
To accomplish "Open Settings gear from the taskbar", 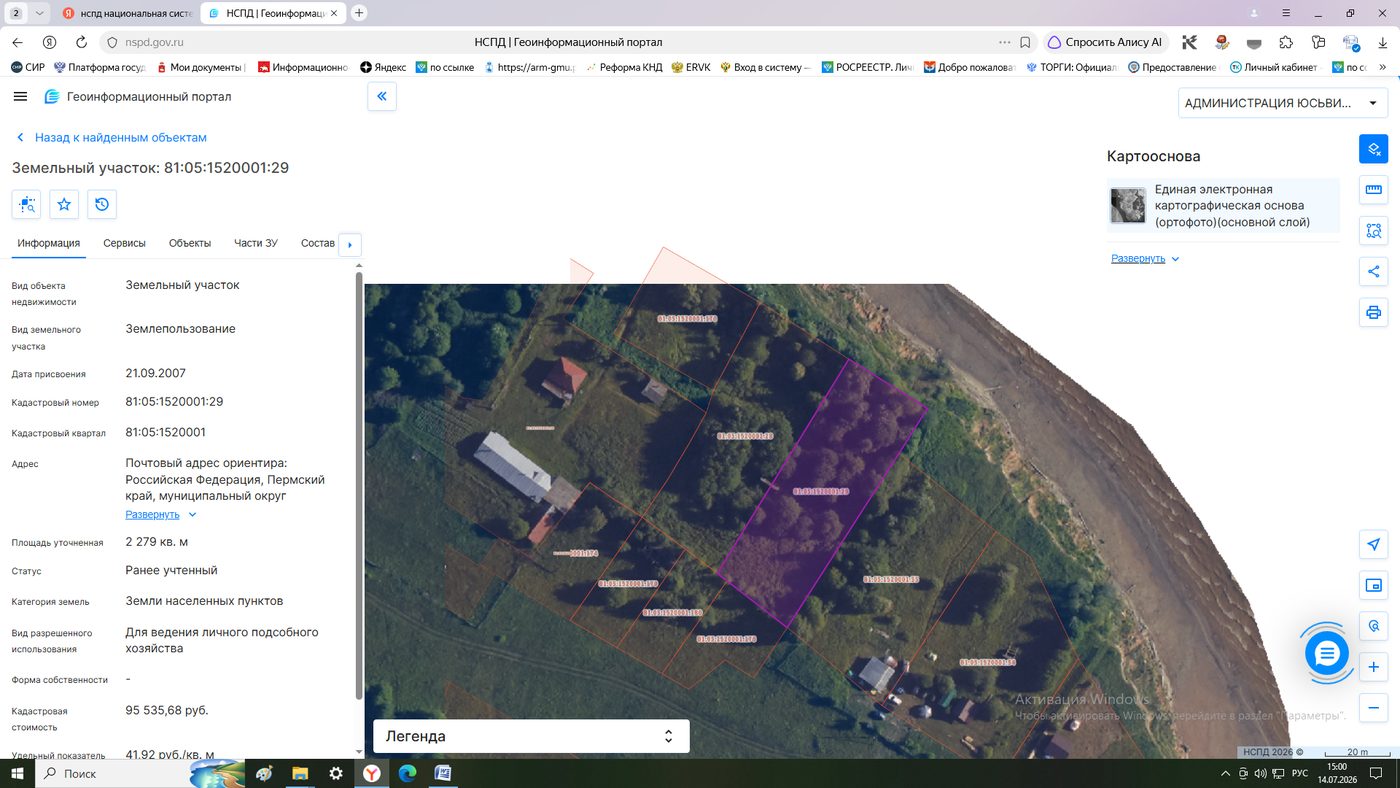I will pyautogui.click(x=335, y=773).
